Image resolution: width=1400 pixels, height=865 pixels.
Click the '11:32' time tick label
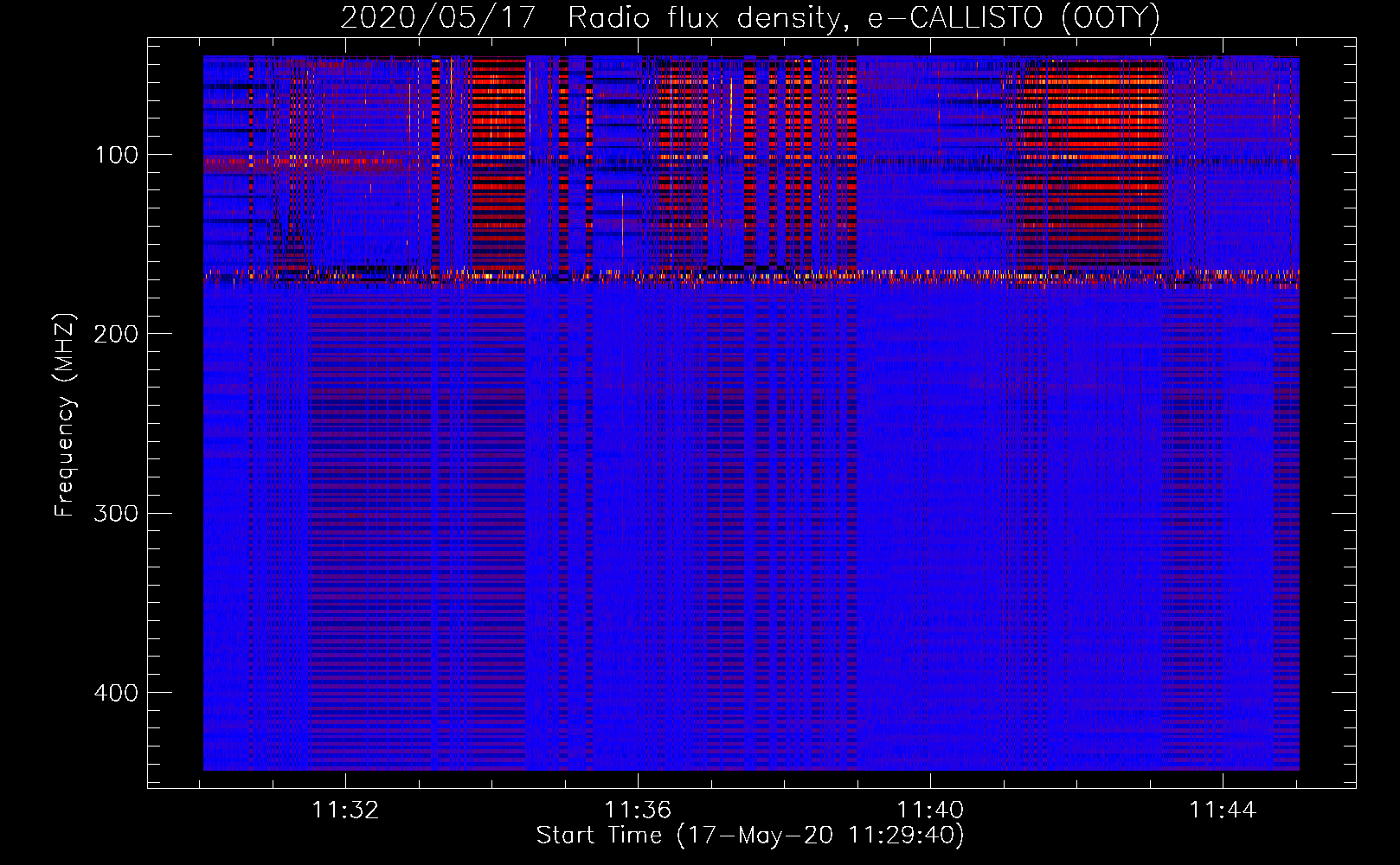tap(345, 811)
